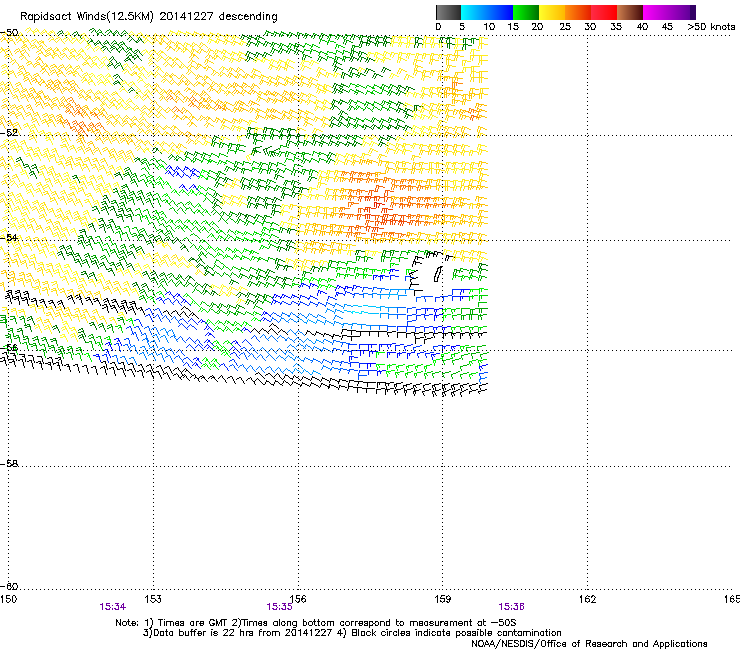Click longitude axis label 159
This screenshot has height=650, width=740.
tap(443, 599)
